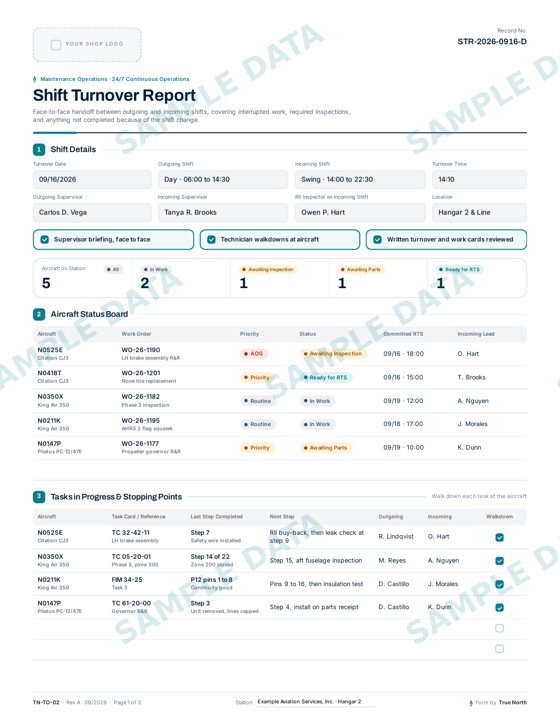Click the Location field Hangar 2 & Line
This screenshot has width=560, height=725.
click(479, 213)
